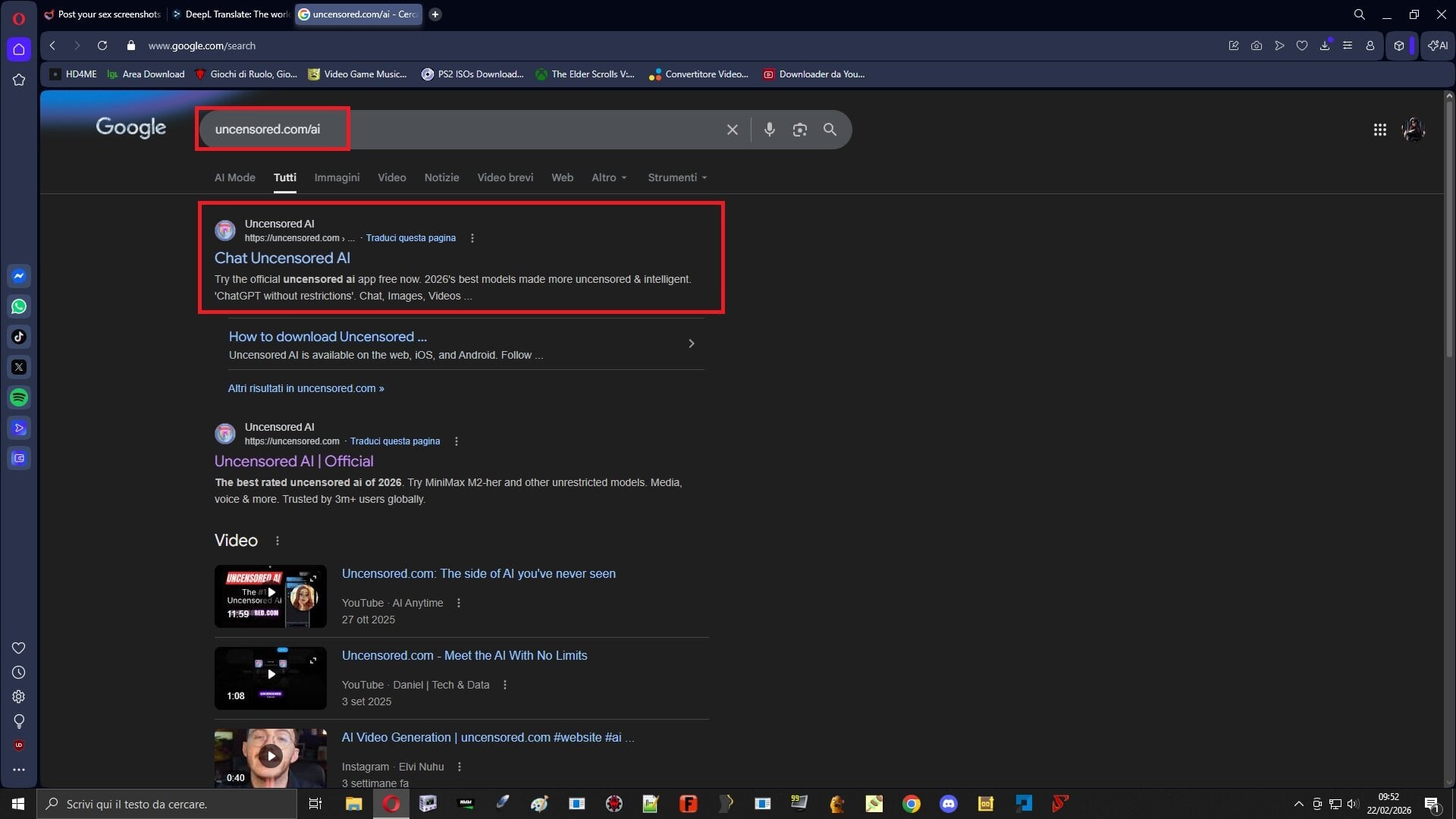The width and height of the screenshot is (1456, 819).
Task: Open options for Daniel | Tech & Data video
Action: coord(505,685)
